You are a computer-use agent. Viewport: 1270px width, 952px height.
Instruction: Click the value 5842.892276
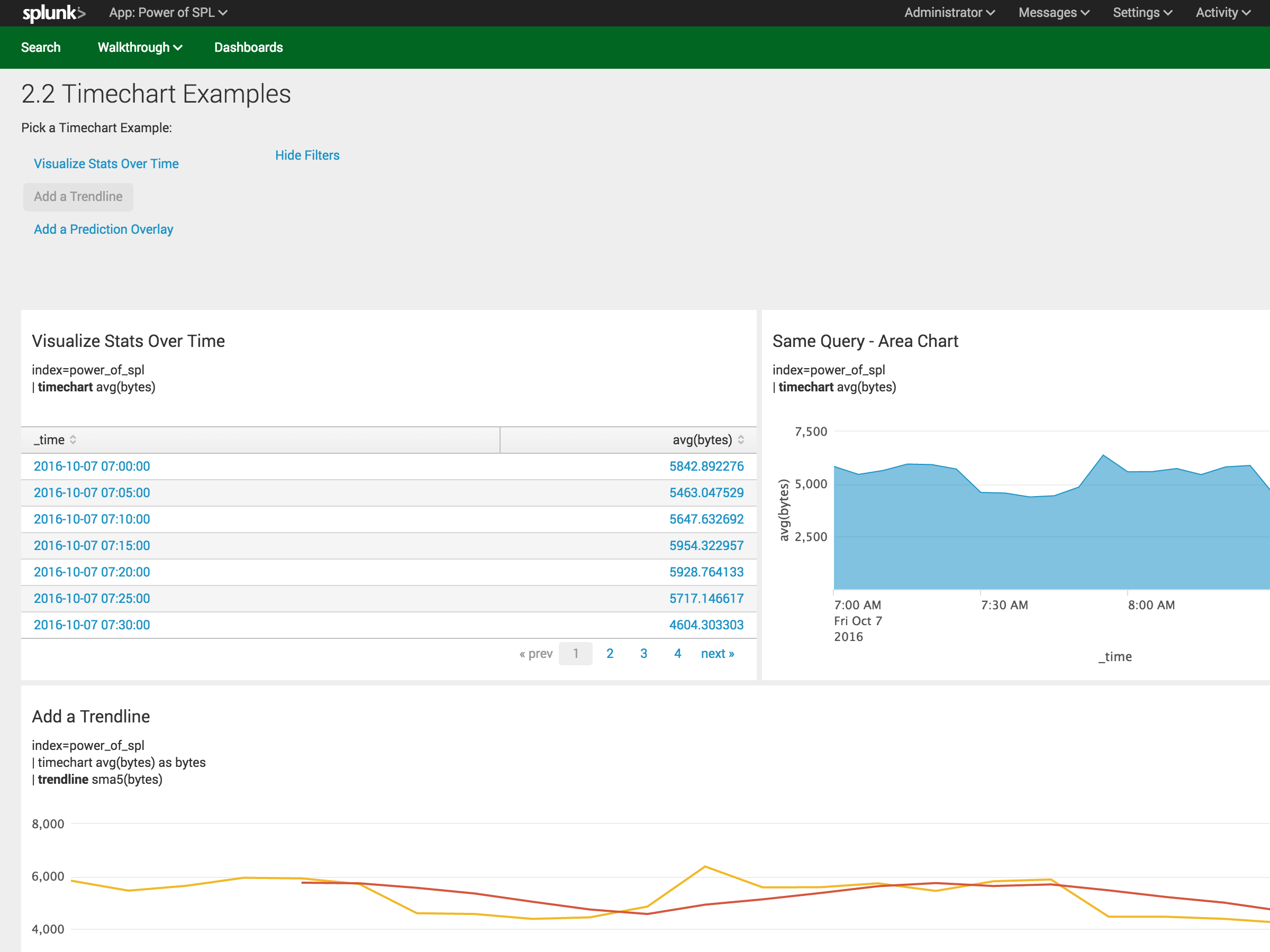(x=706, y=466)
